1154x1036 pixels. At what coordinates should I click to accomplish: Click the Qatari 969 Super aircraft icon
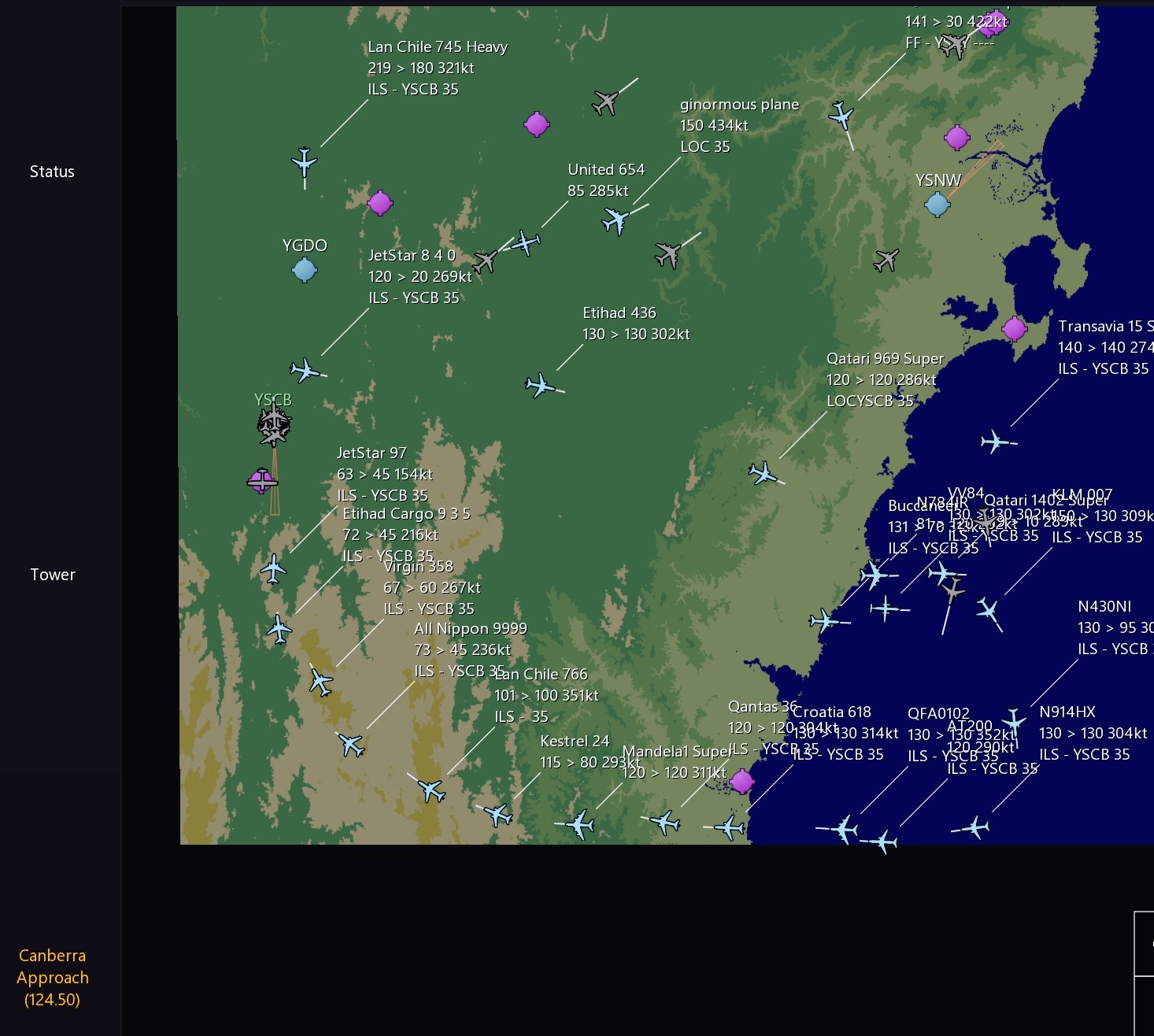(763, 473)
